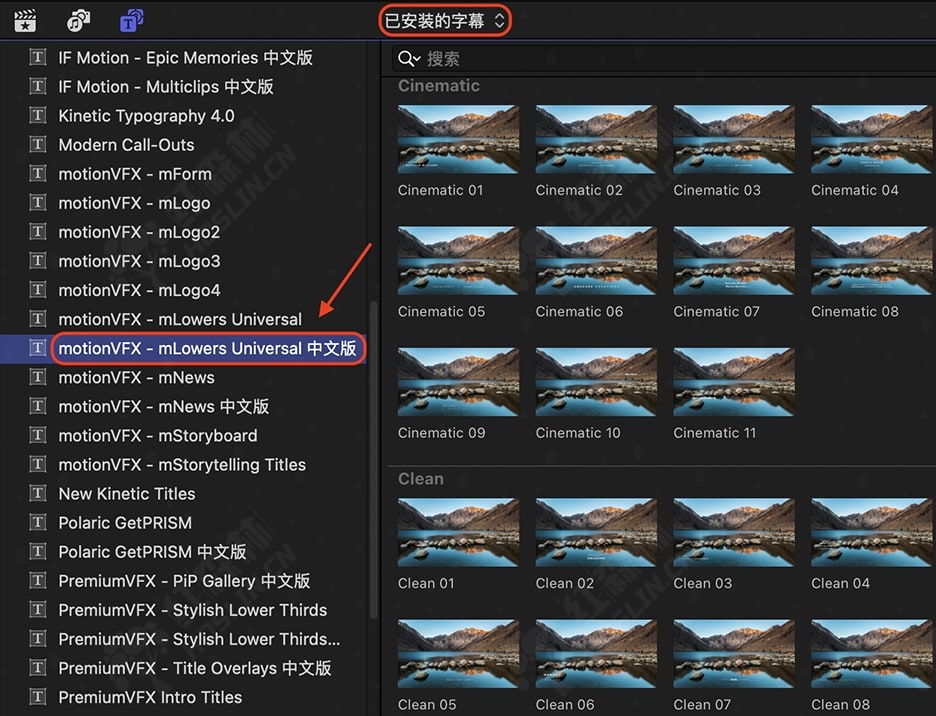
Task: Select PremiumVFX - PiP Gallery 中文版 category
Action: [184, 581]
